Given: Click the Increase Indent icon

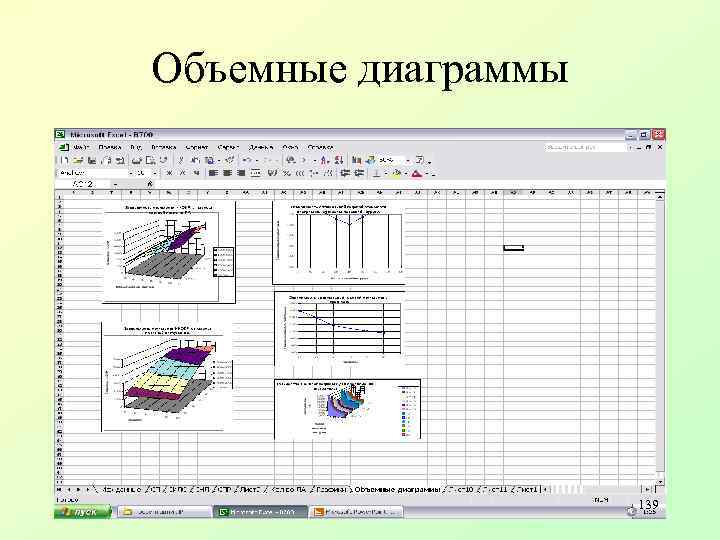Looking at the screenshot, I should pos(359,173).
